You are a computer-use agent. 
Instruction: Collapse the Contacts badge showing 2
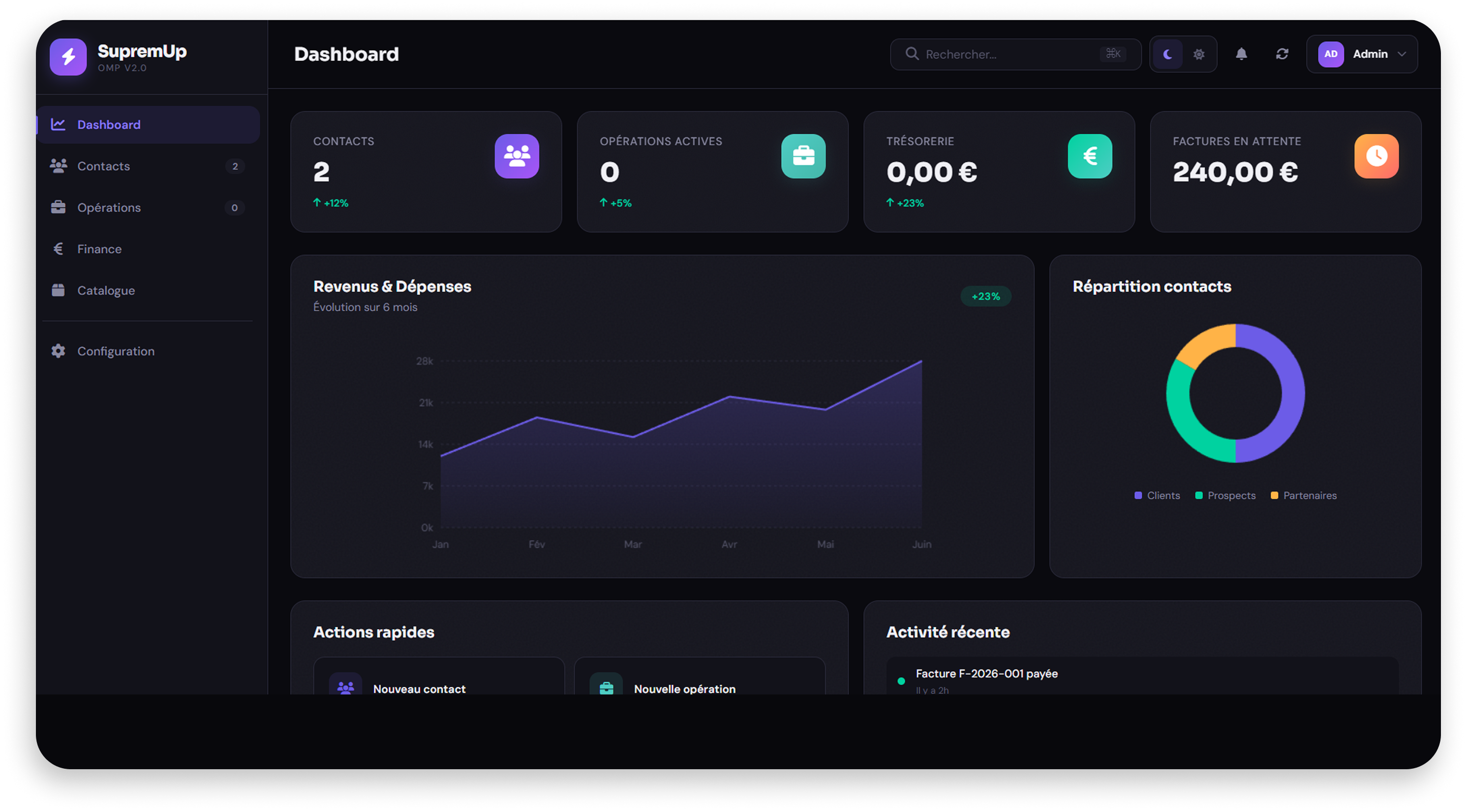click(235, 166)
